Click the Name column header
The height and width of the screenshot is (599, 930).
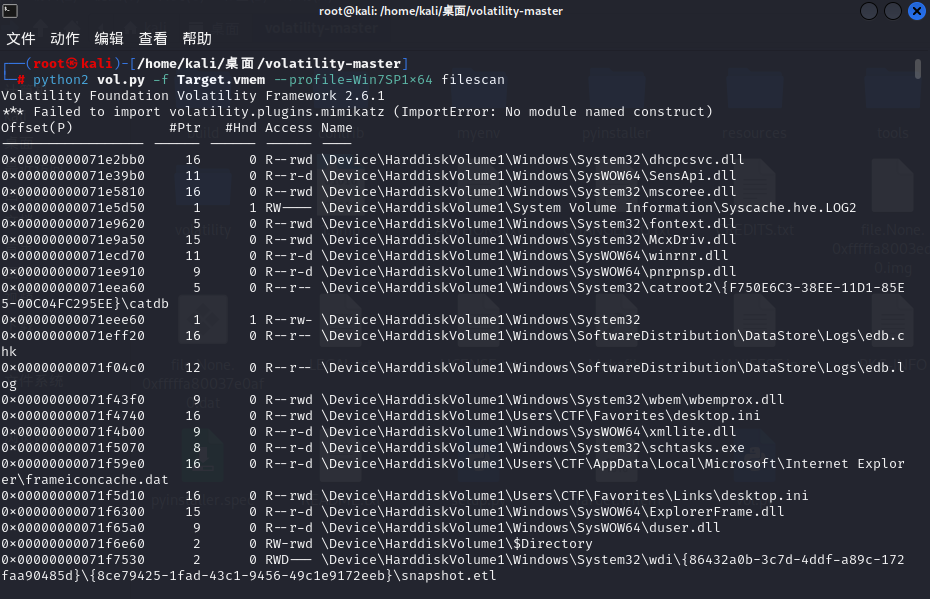click(x=337, y=128)
